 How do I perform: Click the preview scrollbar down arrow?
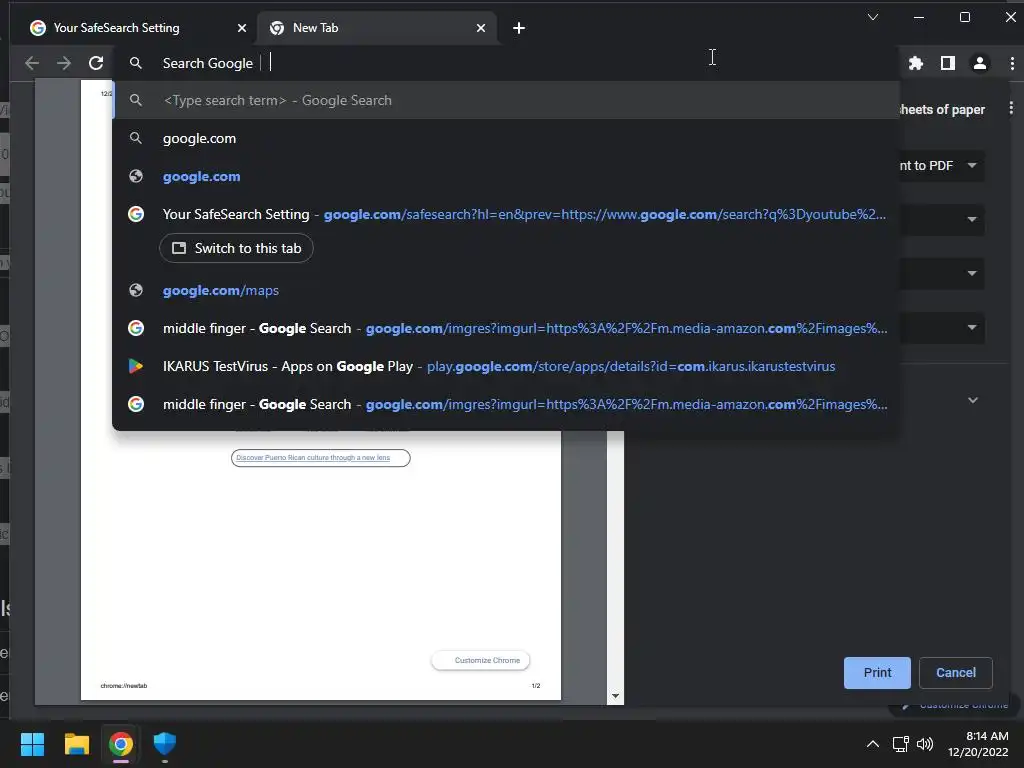(615, 696)
